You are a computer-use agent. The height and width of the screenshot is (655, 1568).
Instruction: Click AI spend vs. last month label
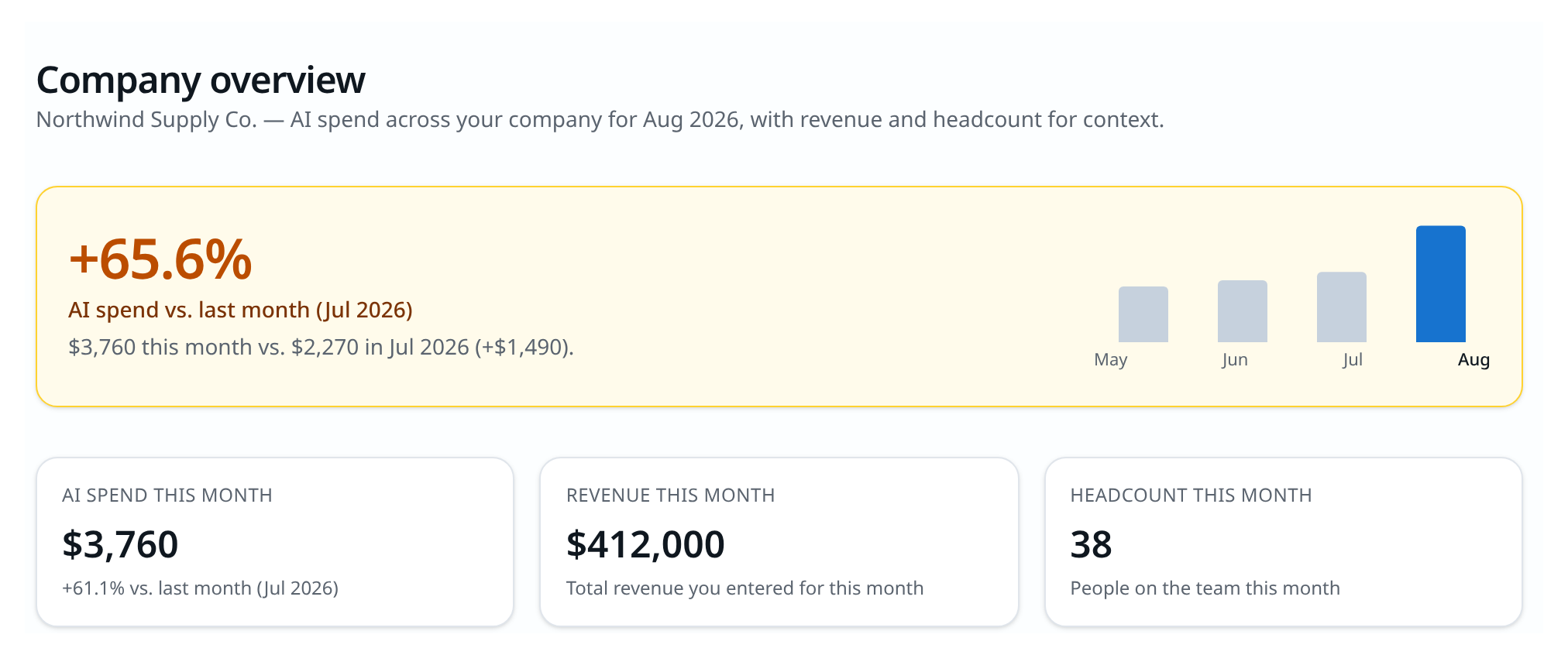pos(240,310)
